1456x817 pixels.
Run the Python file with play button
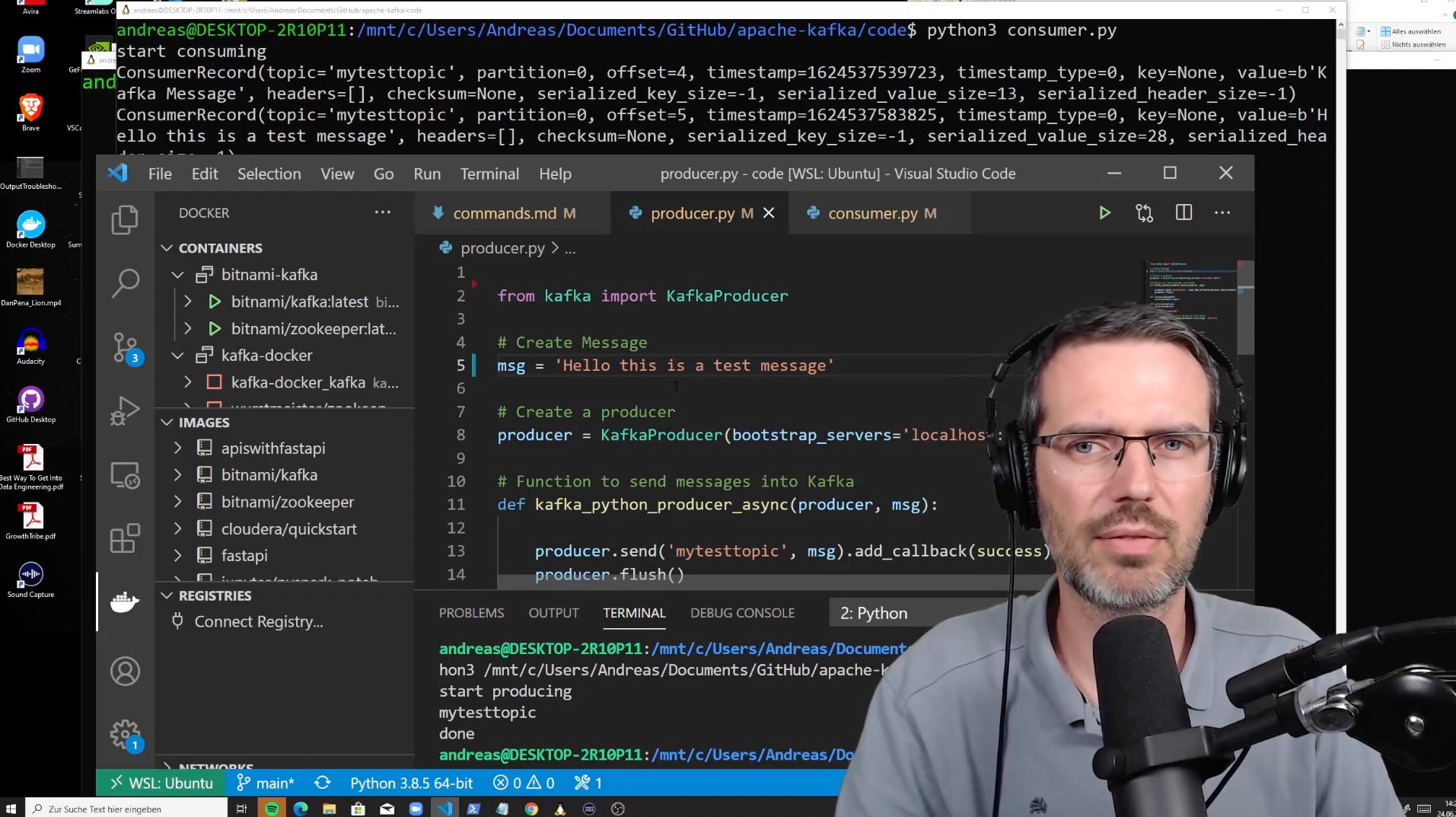[x=1104, y=213]
